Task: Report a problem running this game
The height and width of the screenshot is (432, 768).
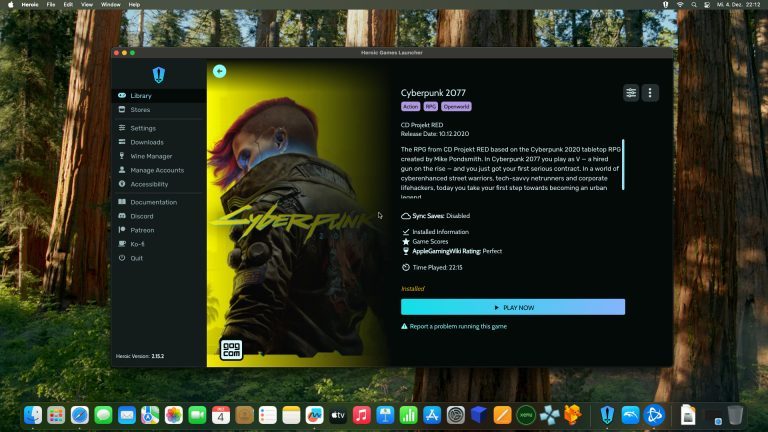Action: tap(454, 326)
